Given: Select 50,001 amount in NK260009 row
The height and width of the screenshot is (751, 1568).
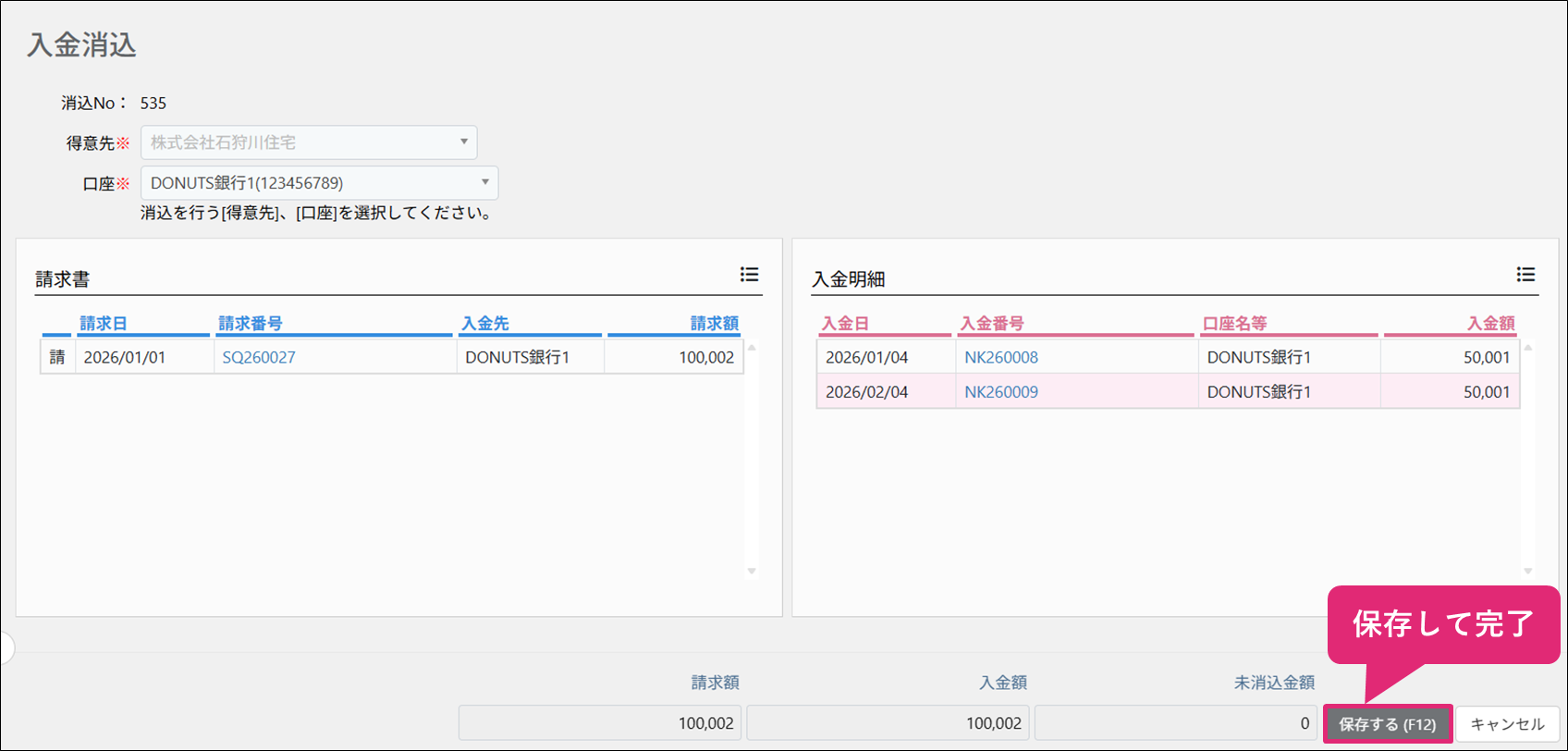Looking at the screenshot, I should coord(1450,392).
